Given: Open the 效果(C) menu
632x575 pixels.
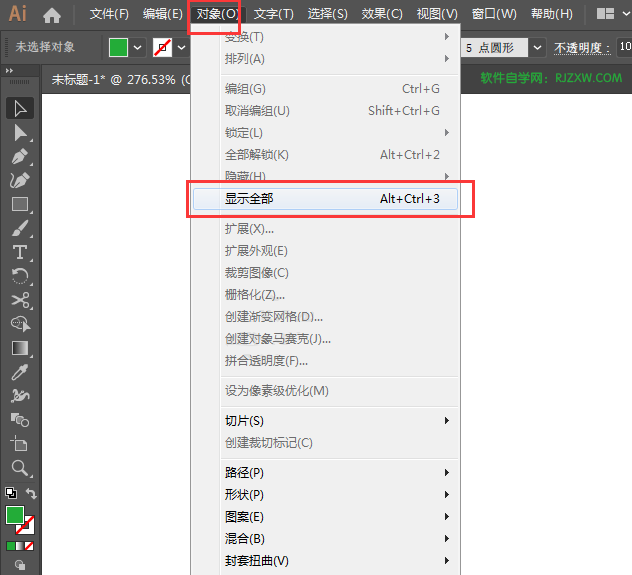Looking at the screenshot, I should (382, 14).
